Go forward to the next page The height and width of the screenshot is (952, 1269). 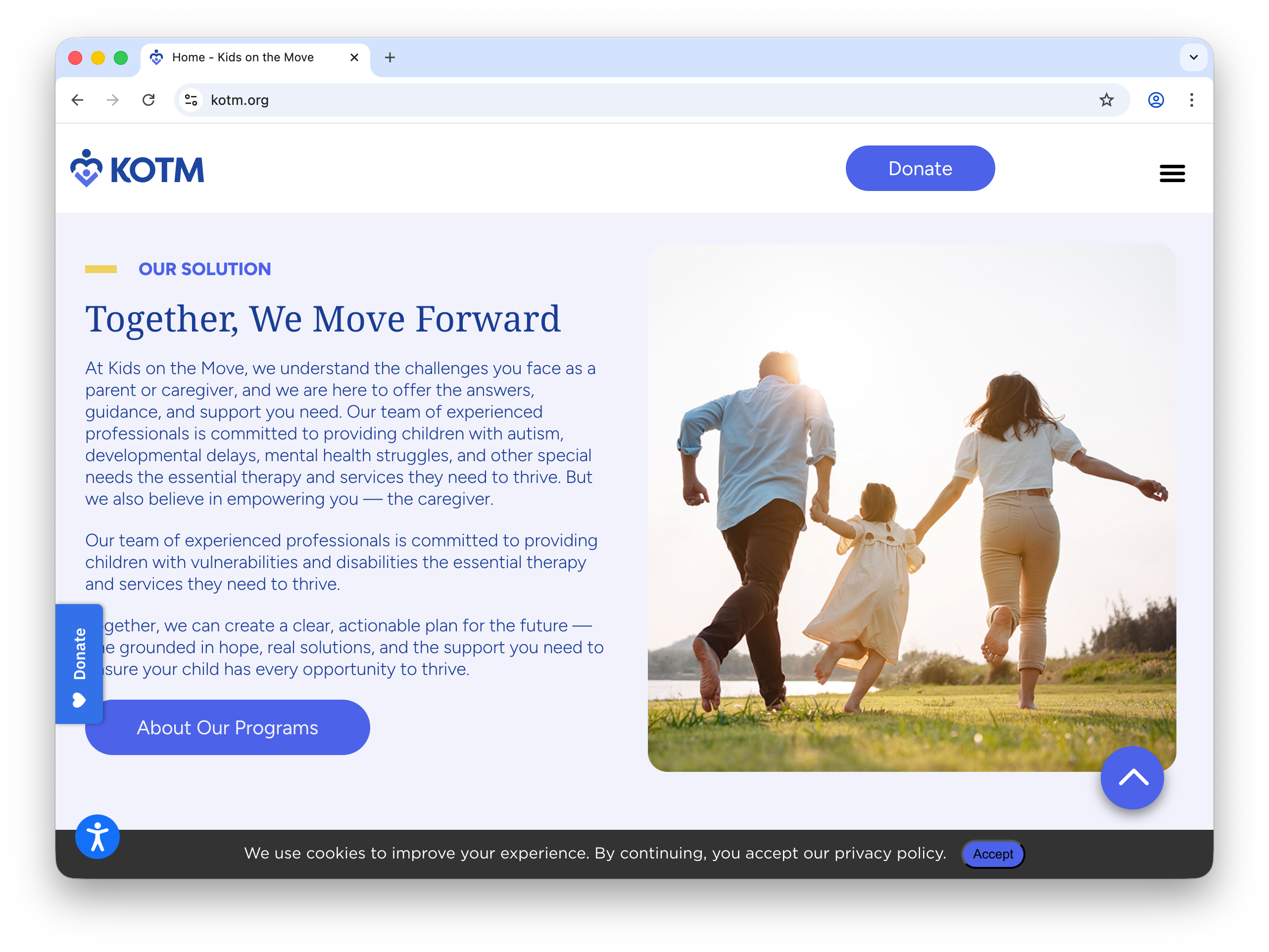tap(112, 100)
